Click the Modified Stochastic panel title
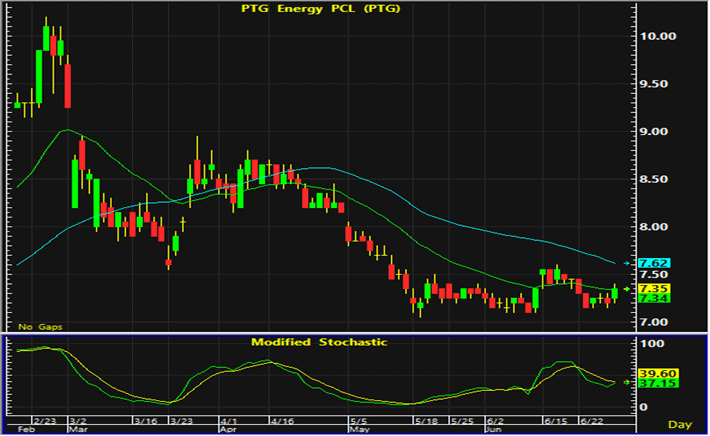Viewport: 710px width, 436px height. 319,342
